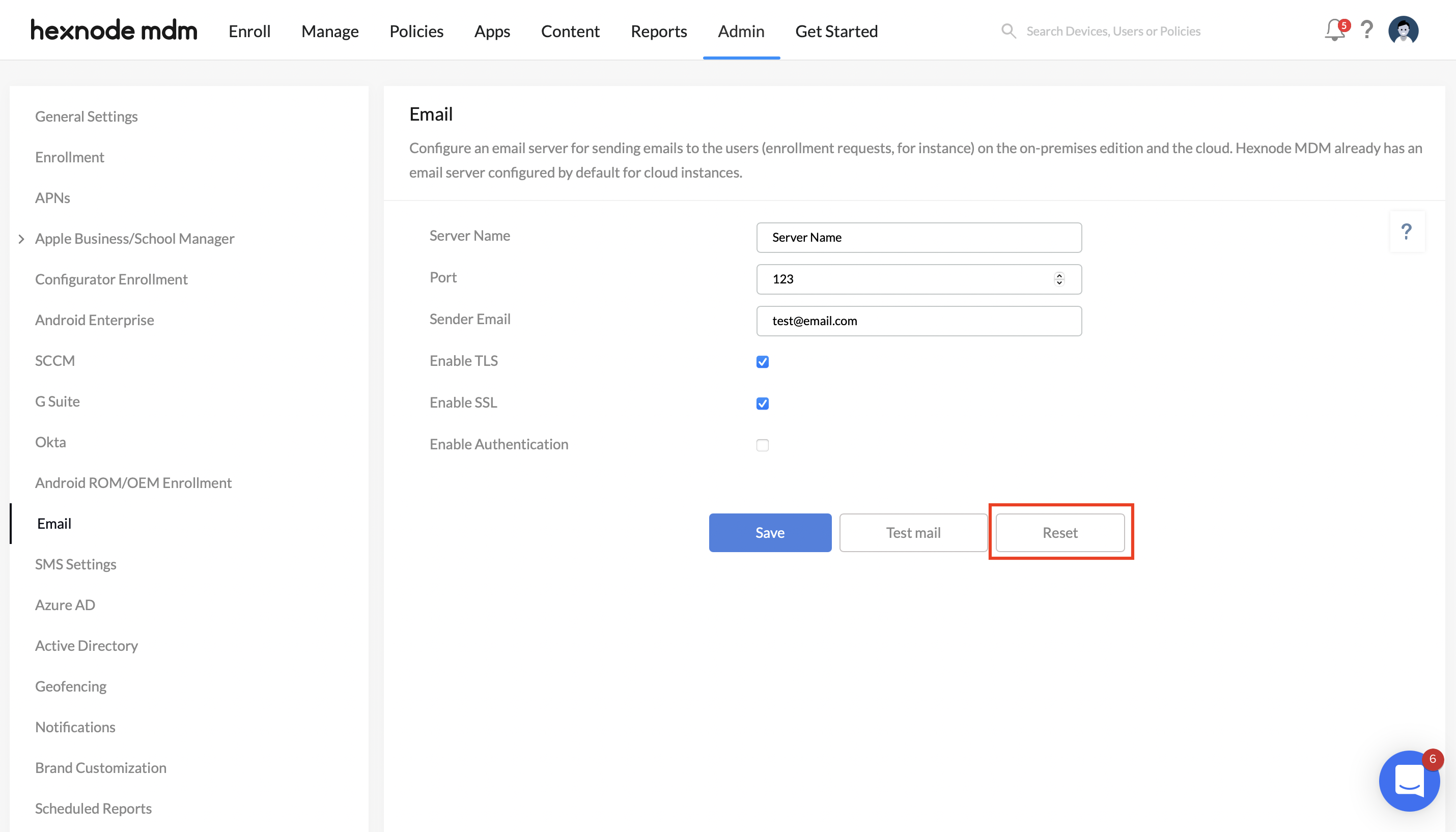Open SCCM settings

[x=54, y=361]
